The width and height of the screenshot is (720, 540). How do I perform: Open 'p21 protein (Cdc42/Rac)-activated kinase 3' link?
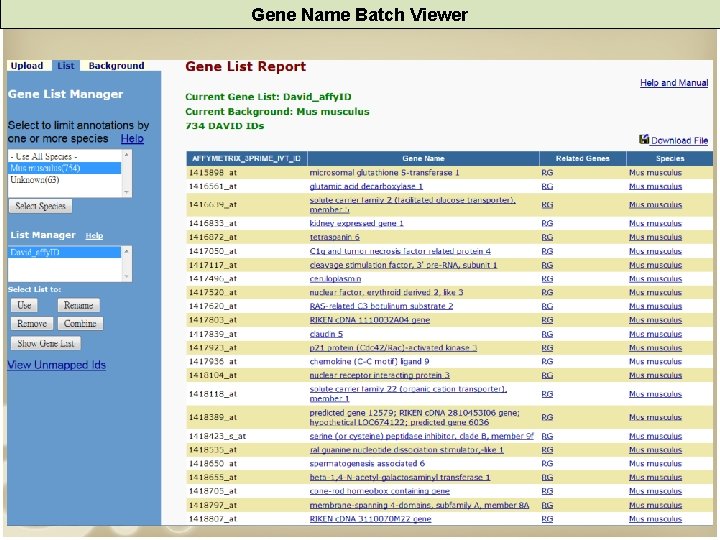pos(393,348)
